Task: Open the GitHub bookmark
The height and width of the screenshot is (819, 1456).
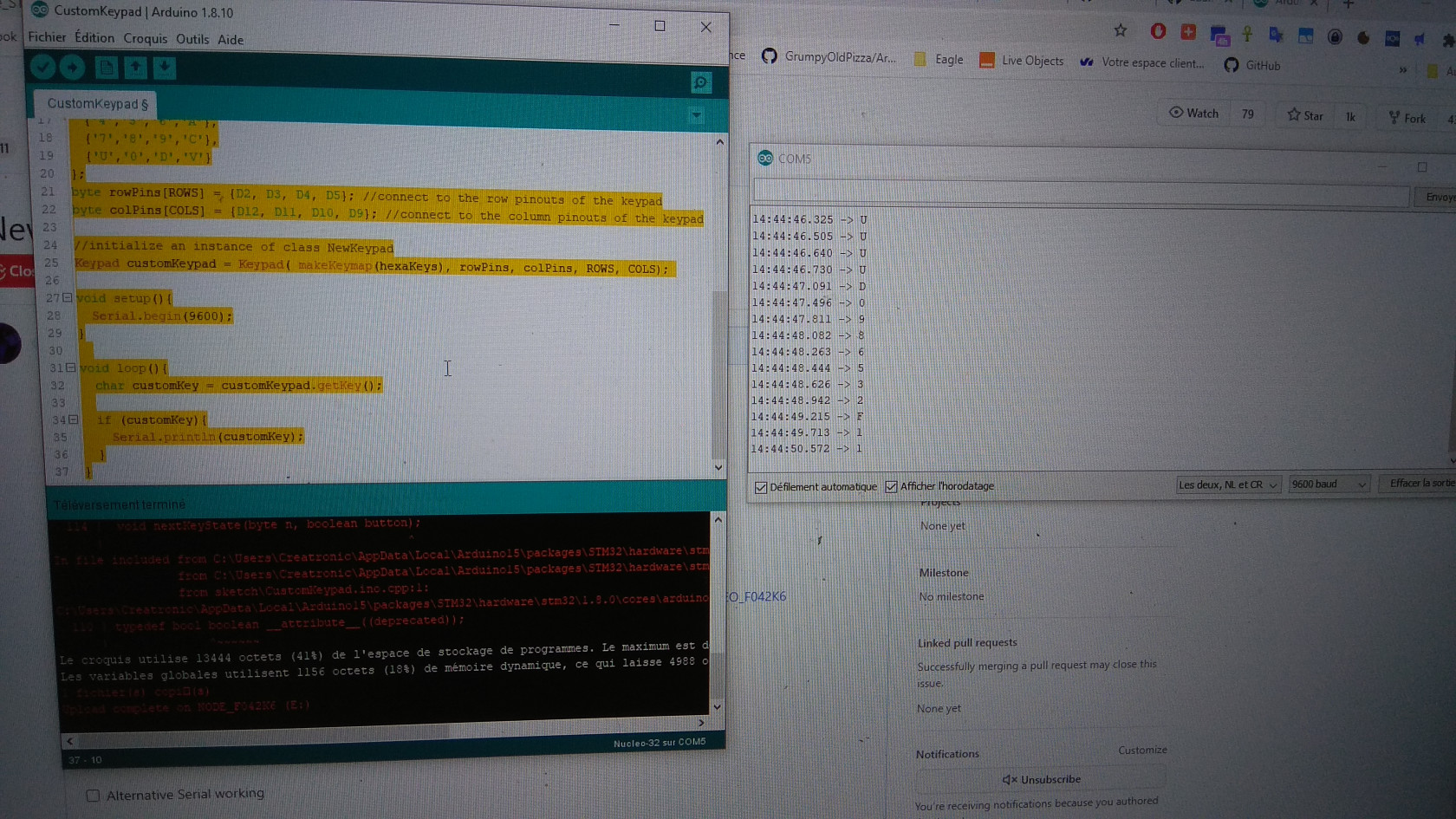Action: [x=1251, y=65]
